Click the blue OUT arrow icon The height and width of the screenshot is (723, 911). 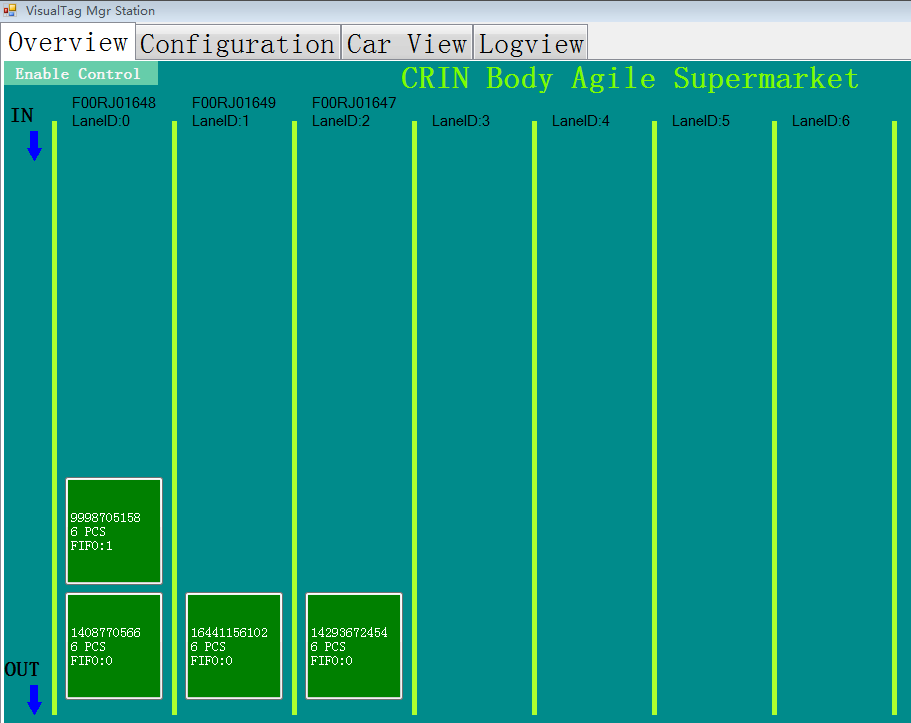click(34, 699)
